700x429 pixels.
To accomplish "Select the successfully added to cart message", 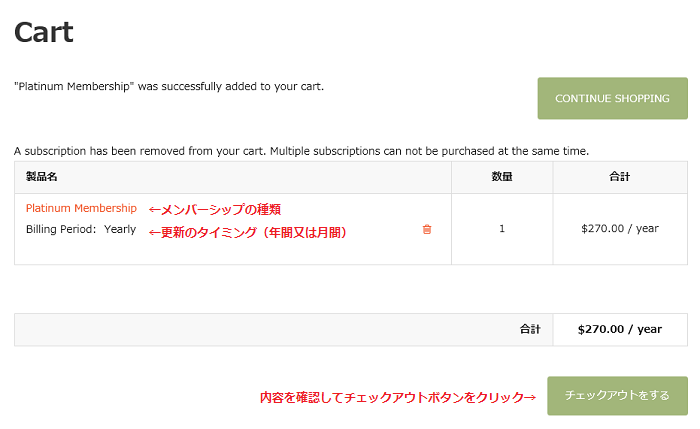I will coord(169,86).
